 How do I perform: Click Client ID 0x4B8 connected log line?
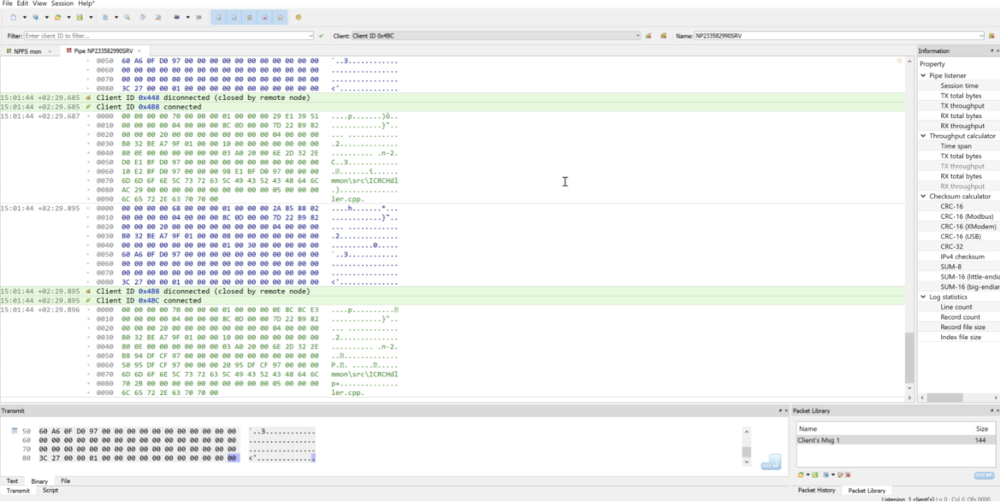(x=452, y=107)
